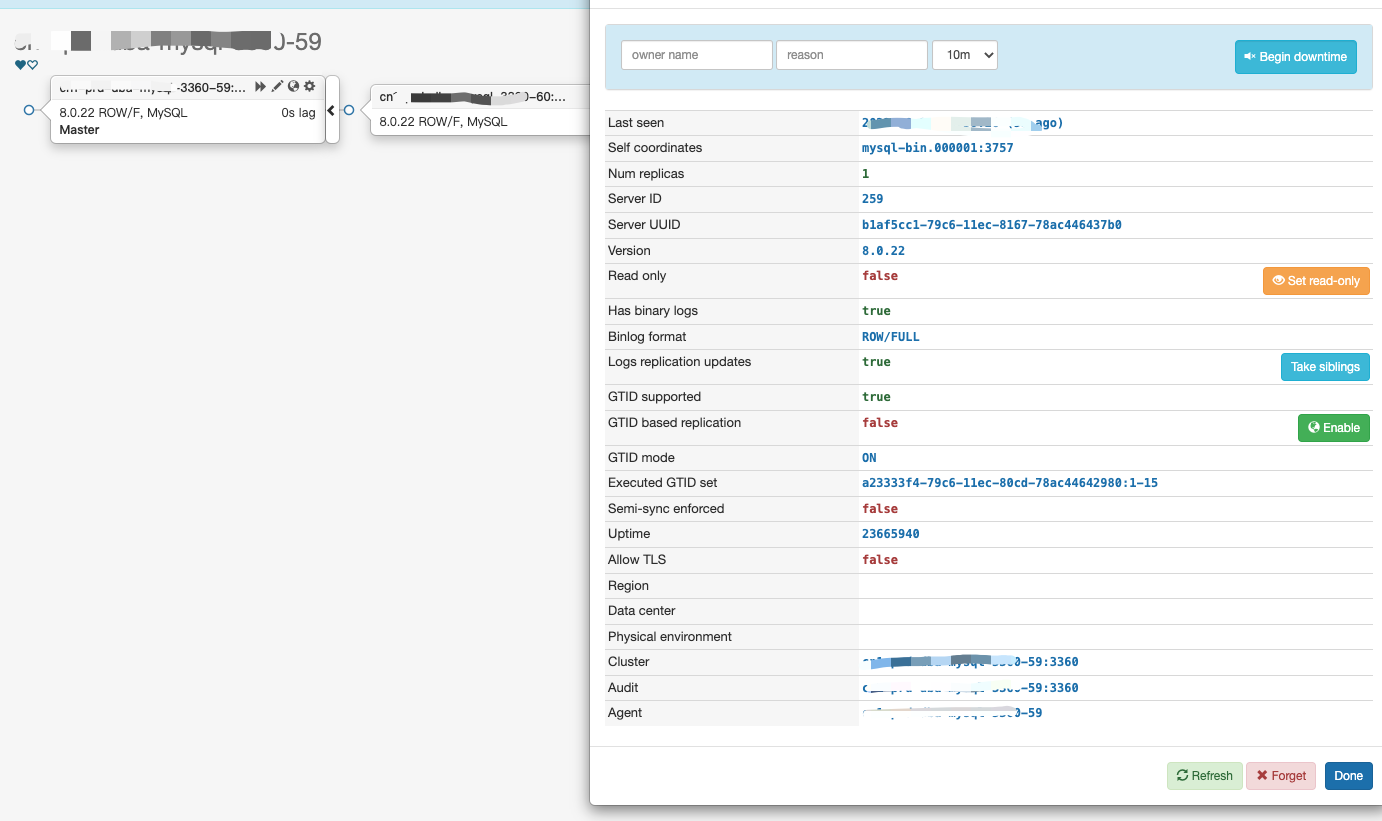Click the filled heart recovery icon
This screenshot has height=821, width=1382.
20,65
